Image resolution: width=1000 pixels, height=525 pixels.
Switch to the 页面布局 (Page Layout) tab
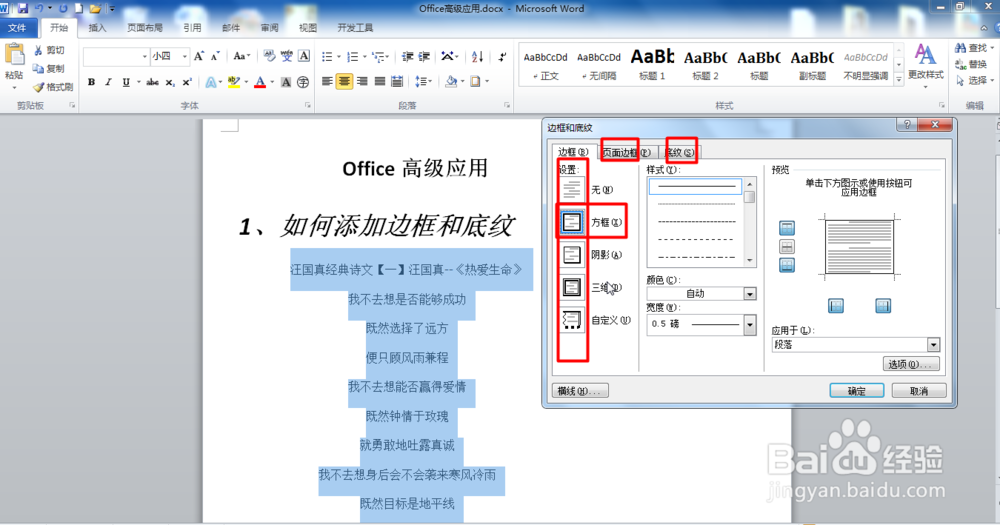[x=145, y=27]
